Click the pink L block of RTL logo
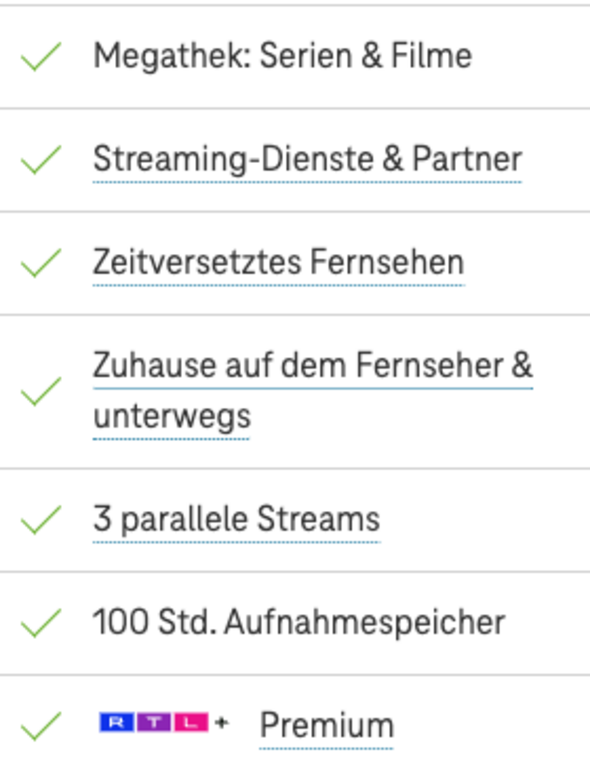The height and width of the screenshot is (775, 590). point(191,723)
